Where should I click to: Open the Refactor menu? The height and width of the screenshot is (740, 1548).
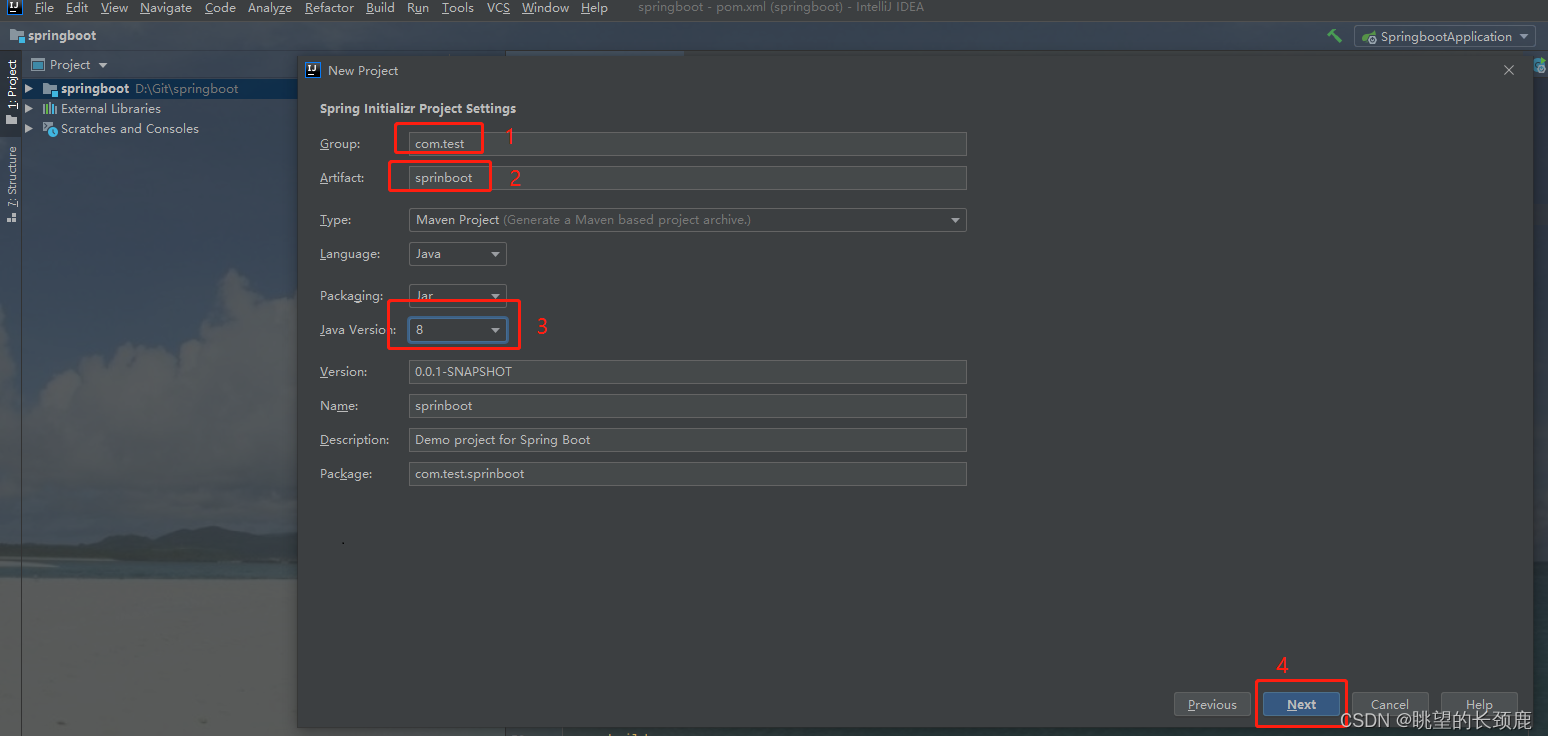tap(330, 8)
